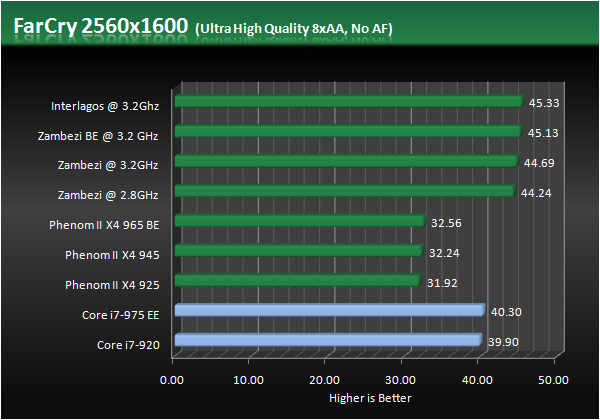
Task: Click the green Interlagos bar
Action: tap(349, 101)
